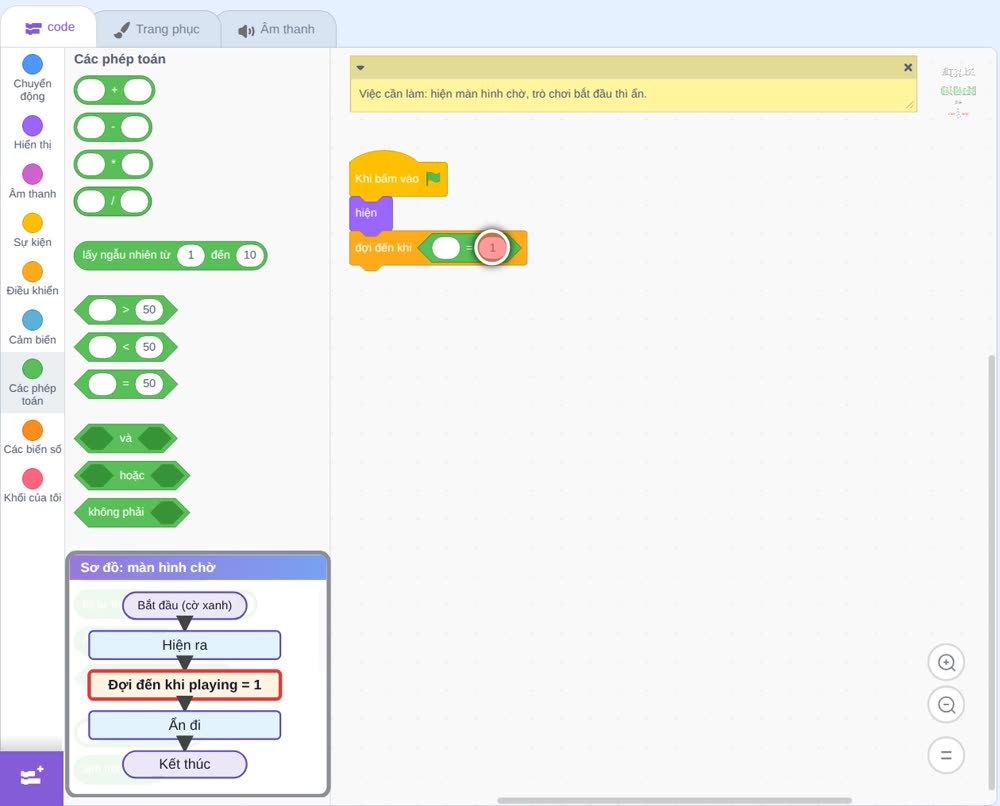
Task: Select the hoặc boolean block
Action: point(132,476)
